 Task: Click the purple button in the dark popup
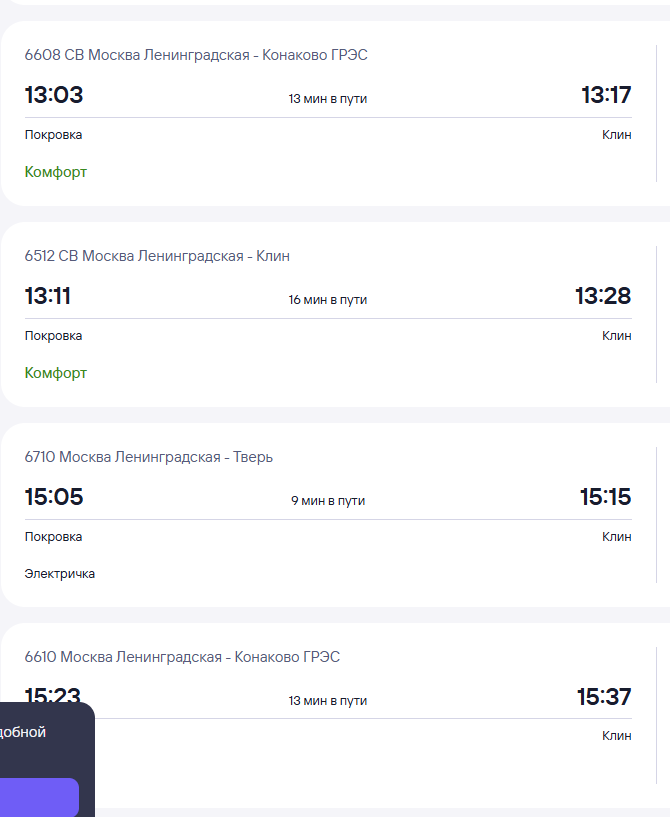(38, 797)
